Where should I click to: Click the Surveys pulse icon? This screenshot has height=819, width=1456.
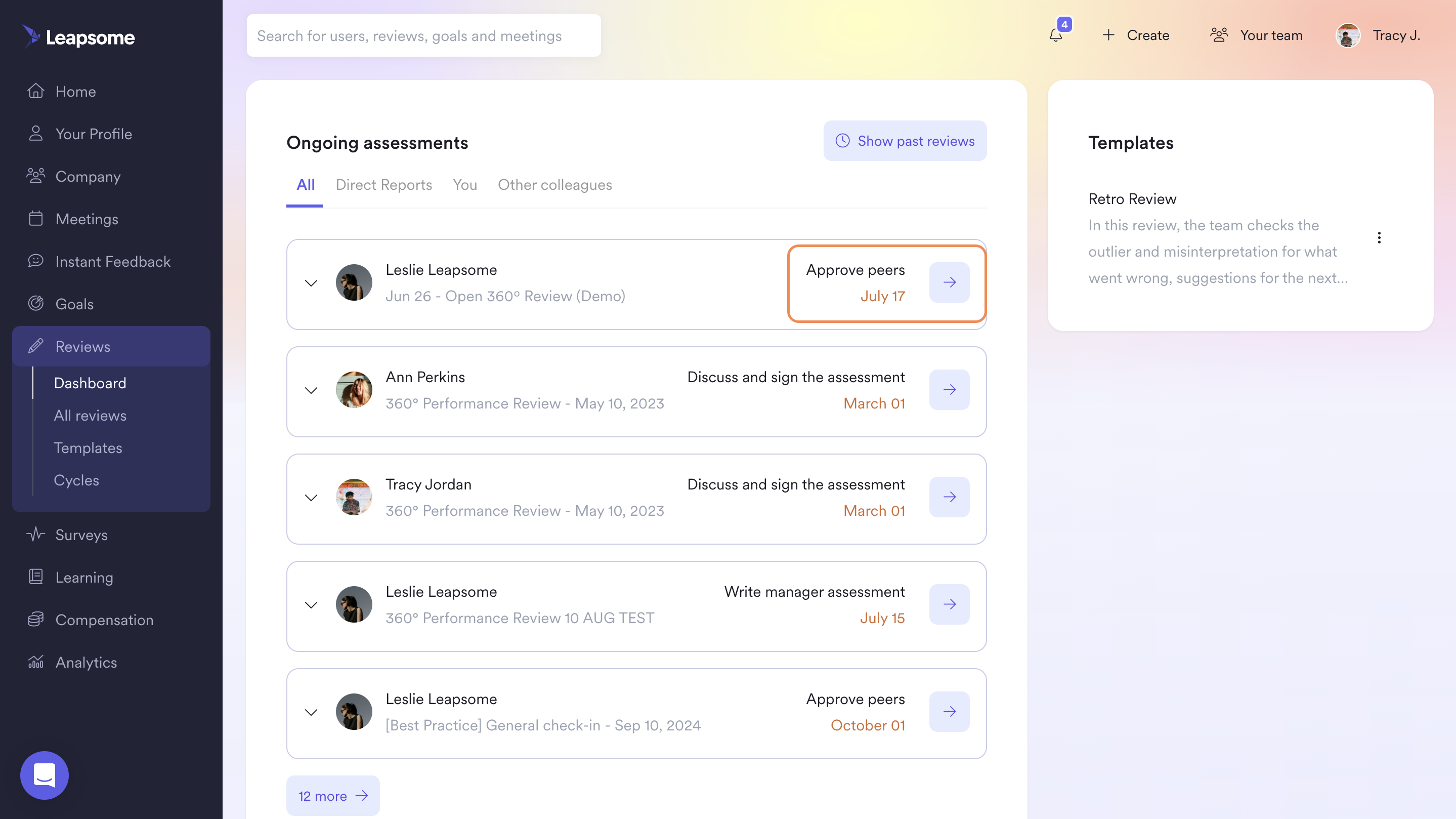click(35, 535)
